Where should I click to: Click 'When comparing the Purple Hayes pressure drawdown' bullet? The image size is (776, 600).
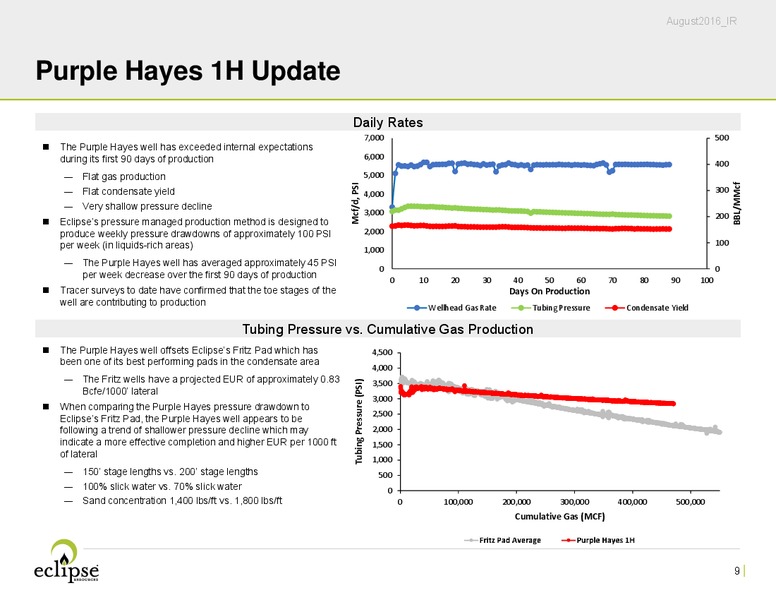pos(198,430)
